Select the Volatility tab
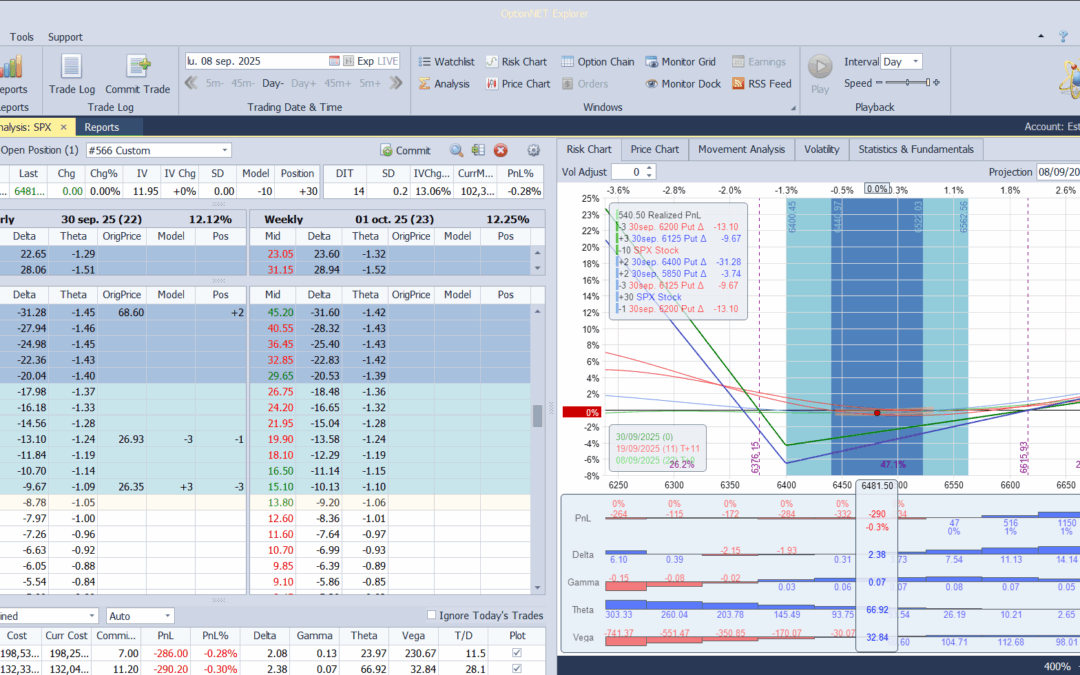Viewport: 1080px width, 675px height. (822, 149)
